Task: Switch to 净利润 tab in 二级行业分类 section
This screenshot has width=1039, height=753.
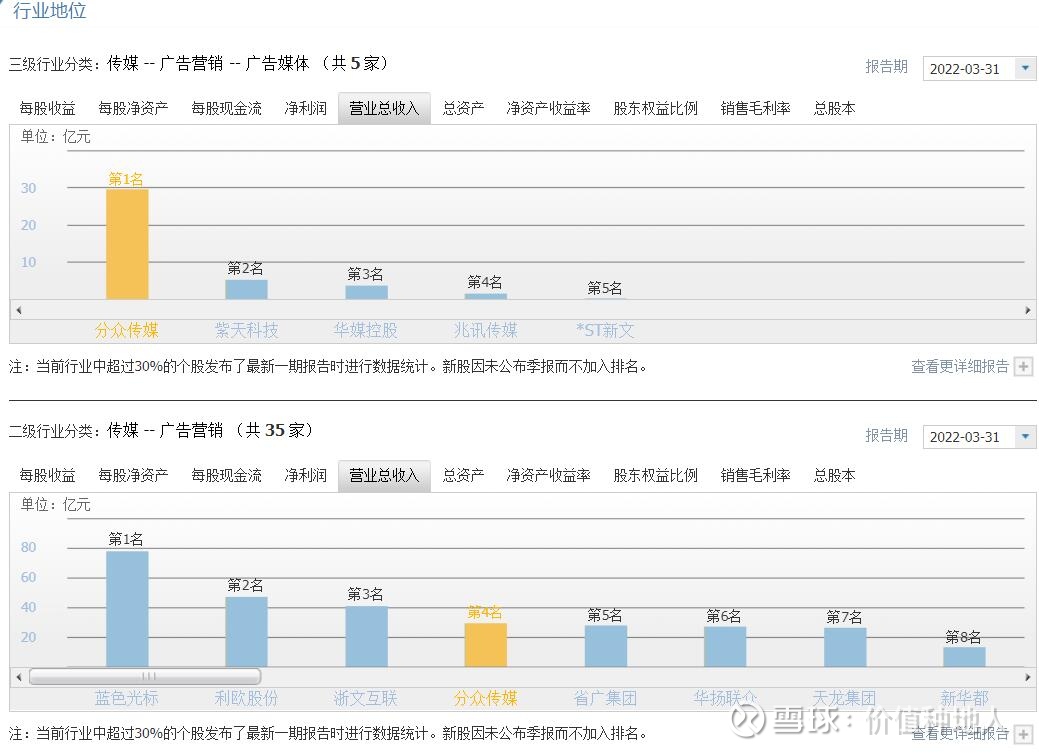Action: [x=305, y=475]
